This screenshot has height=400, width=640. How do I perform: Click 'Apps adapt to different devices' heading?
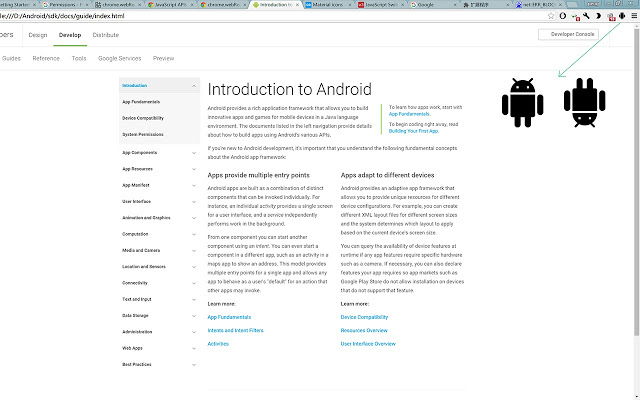click(387, 176)
